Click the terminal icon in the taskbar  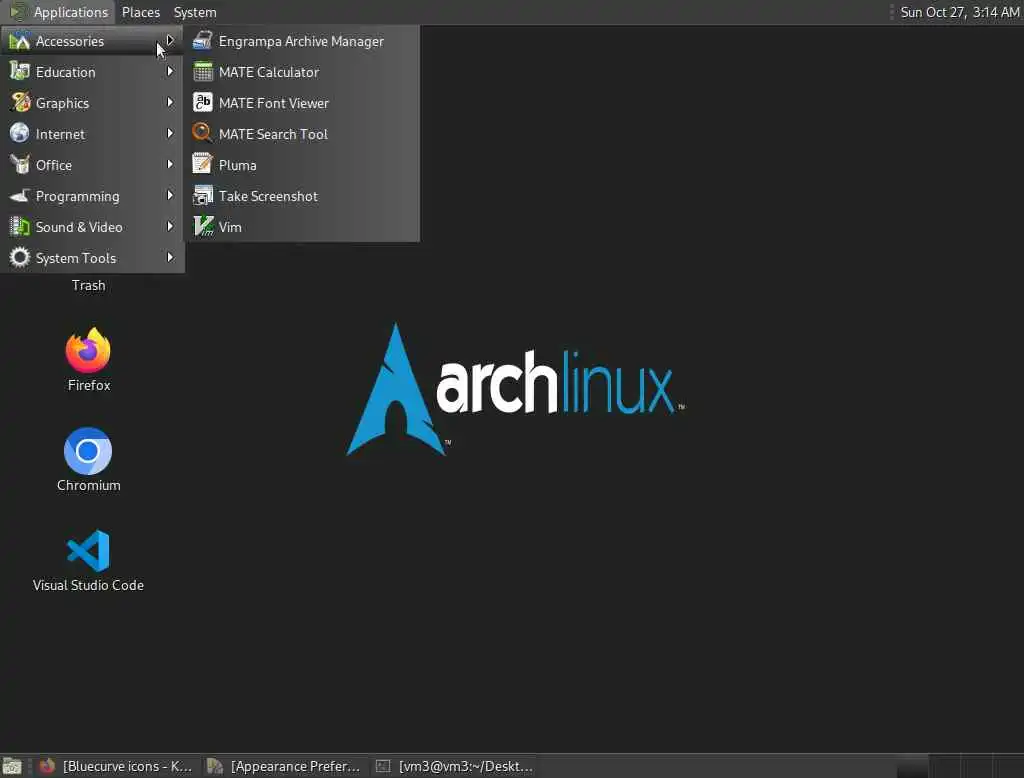tap(383, 766)
